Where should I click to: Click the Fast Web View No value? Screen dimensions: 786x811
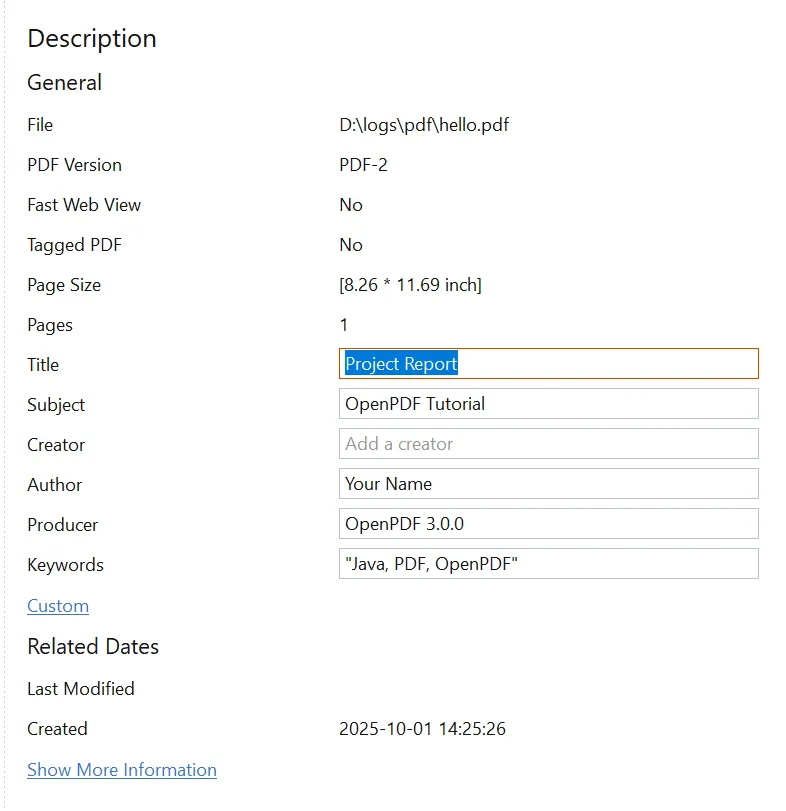coord(351,205)
